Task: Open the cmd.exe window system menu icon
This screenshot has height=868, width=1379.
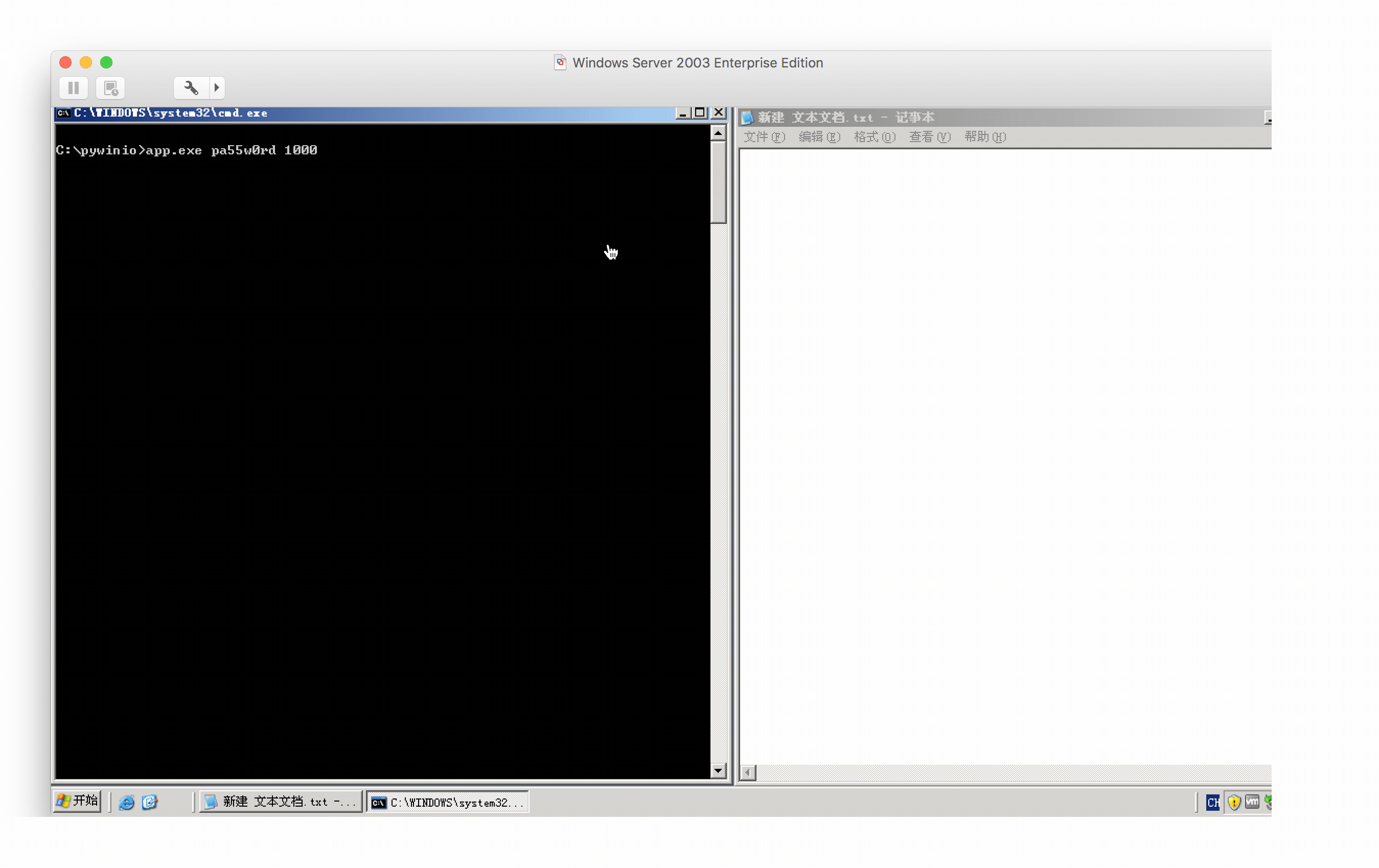Action: click(63, 113)
